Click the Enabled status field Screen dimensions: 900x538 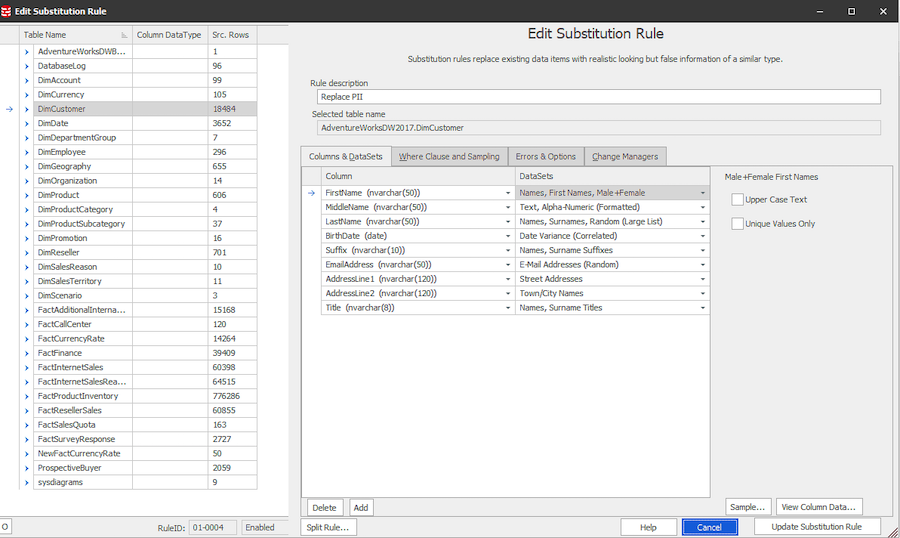263,527
